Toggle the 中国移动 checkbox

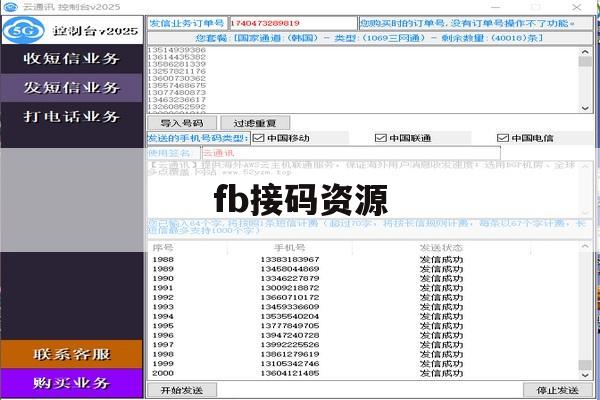tap(259, 138)
